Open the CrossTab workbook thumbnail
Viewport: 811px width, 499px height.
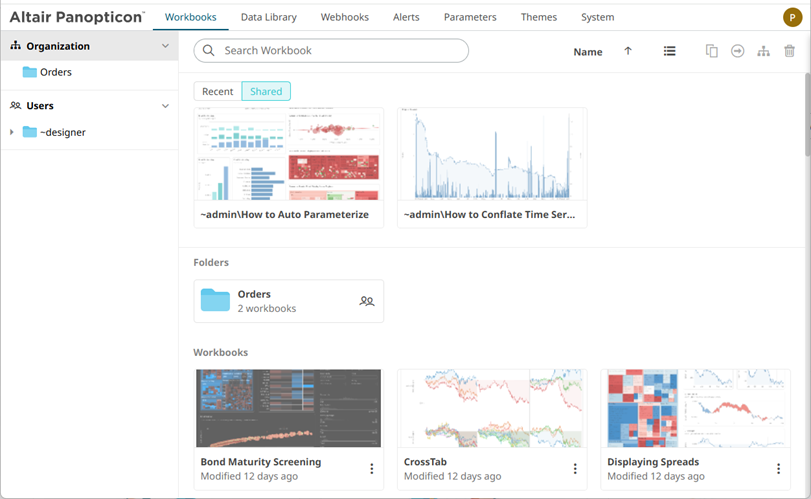[492, 408]
